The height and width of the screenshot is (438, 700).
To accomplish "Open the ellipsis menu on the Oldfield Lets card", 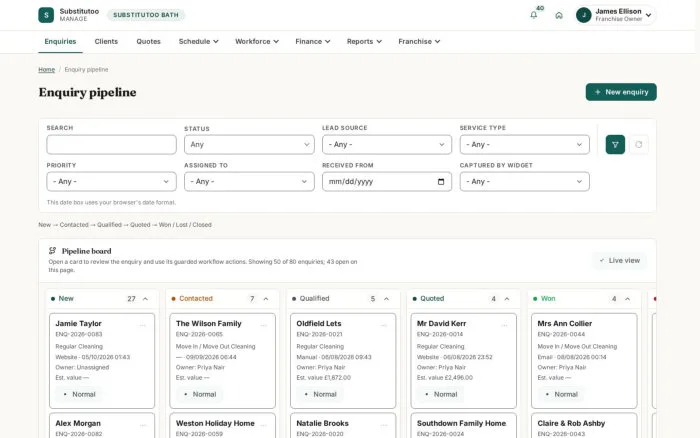I will coord(384,325).
